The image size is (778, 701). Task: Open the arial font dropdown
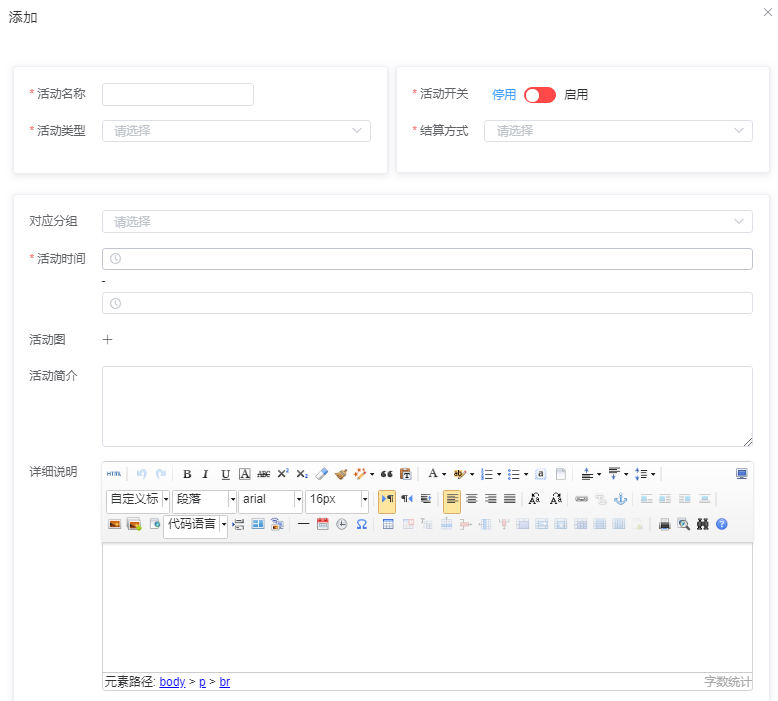270,500
